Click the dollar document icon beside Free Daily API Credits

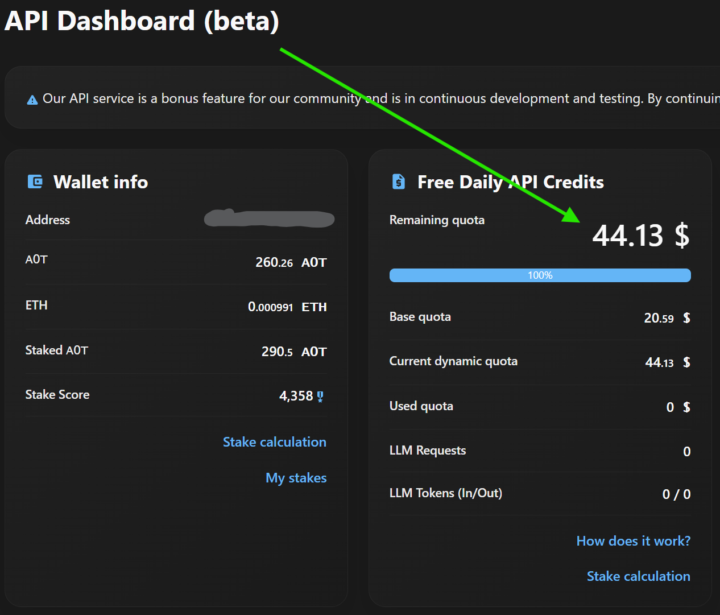pyautogui.click(x=399, y=182)
